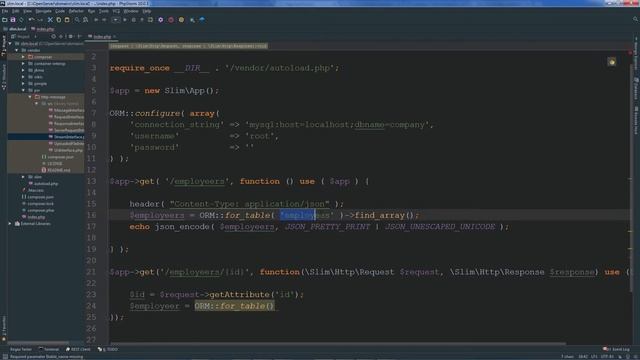
Task: Collapse the vendor folder
Action: point(17,50)
